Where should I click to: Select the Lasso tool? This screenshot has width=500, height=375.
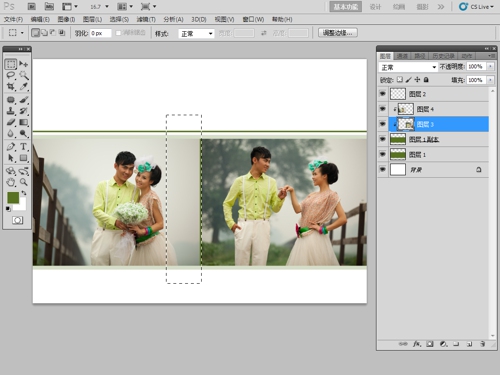coord(11,75)
